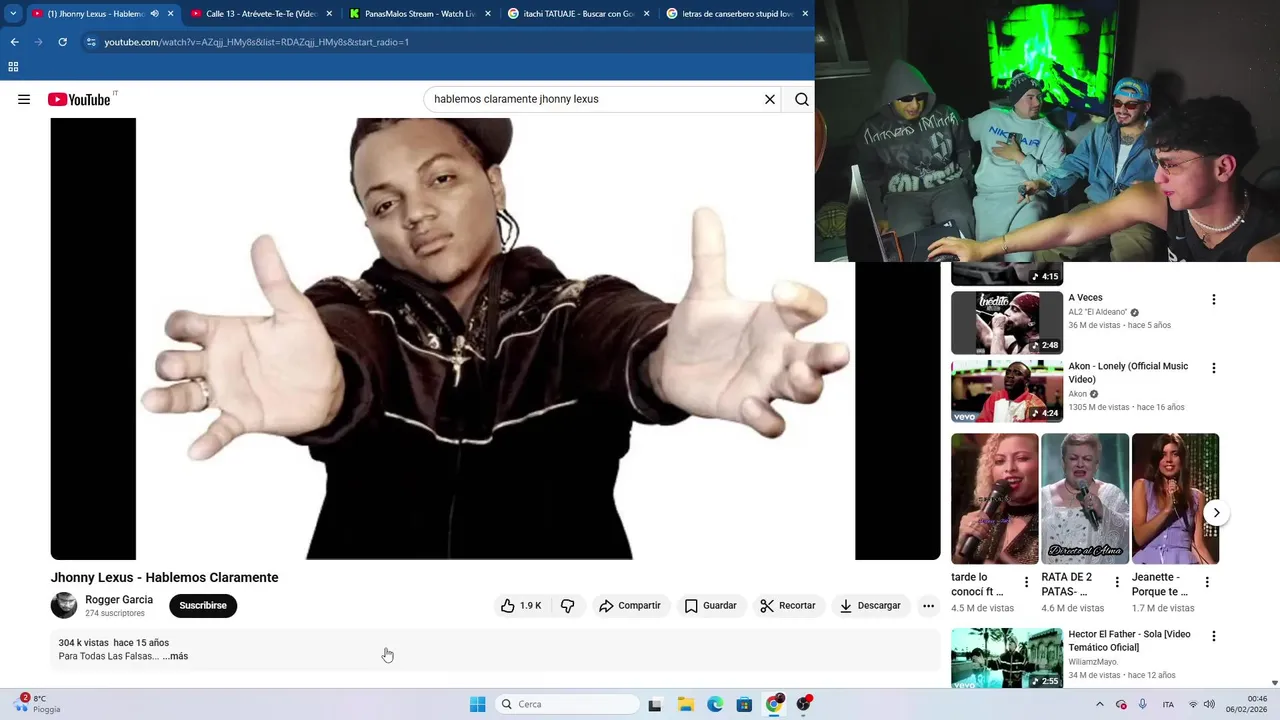1280x720 pixels.
Task: Open the A Veces video thumbnail
Action: point(1007,323)
